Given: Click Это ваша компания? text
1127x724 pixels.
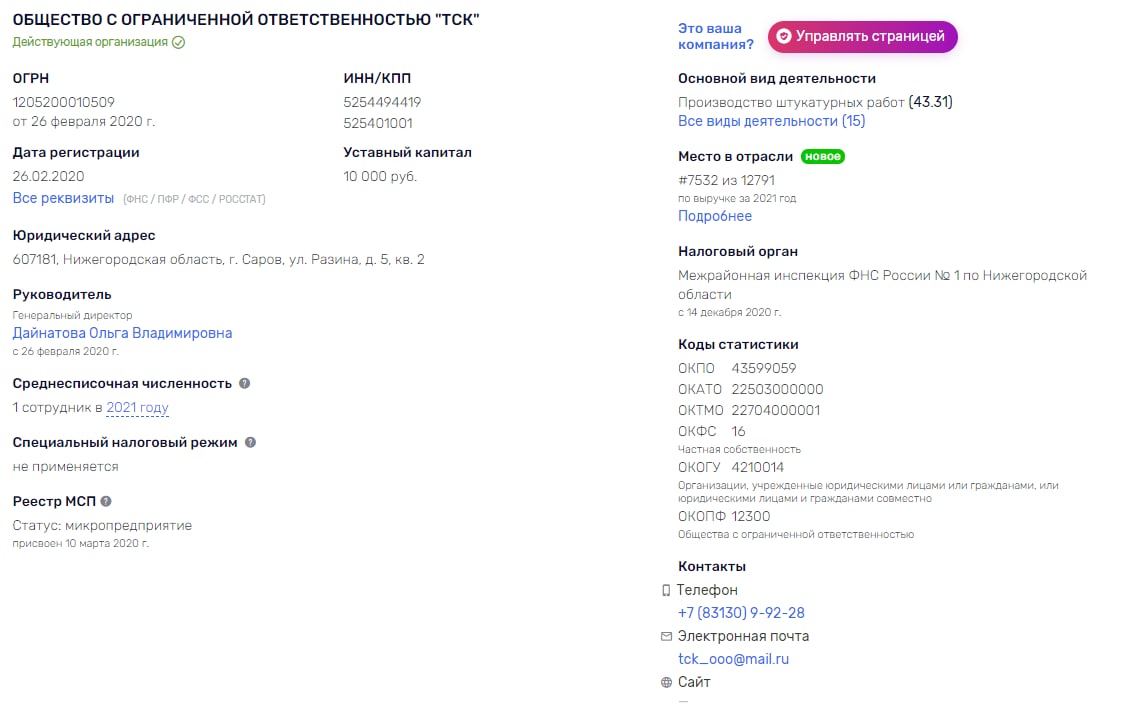Looking at the screenshot, I should (715, 37).
